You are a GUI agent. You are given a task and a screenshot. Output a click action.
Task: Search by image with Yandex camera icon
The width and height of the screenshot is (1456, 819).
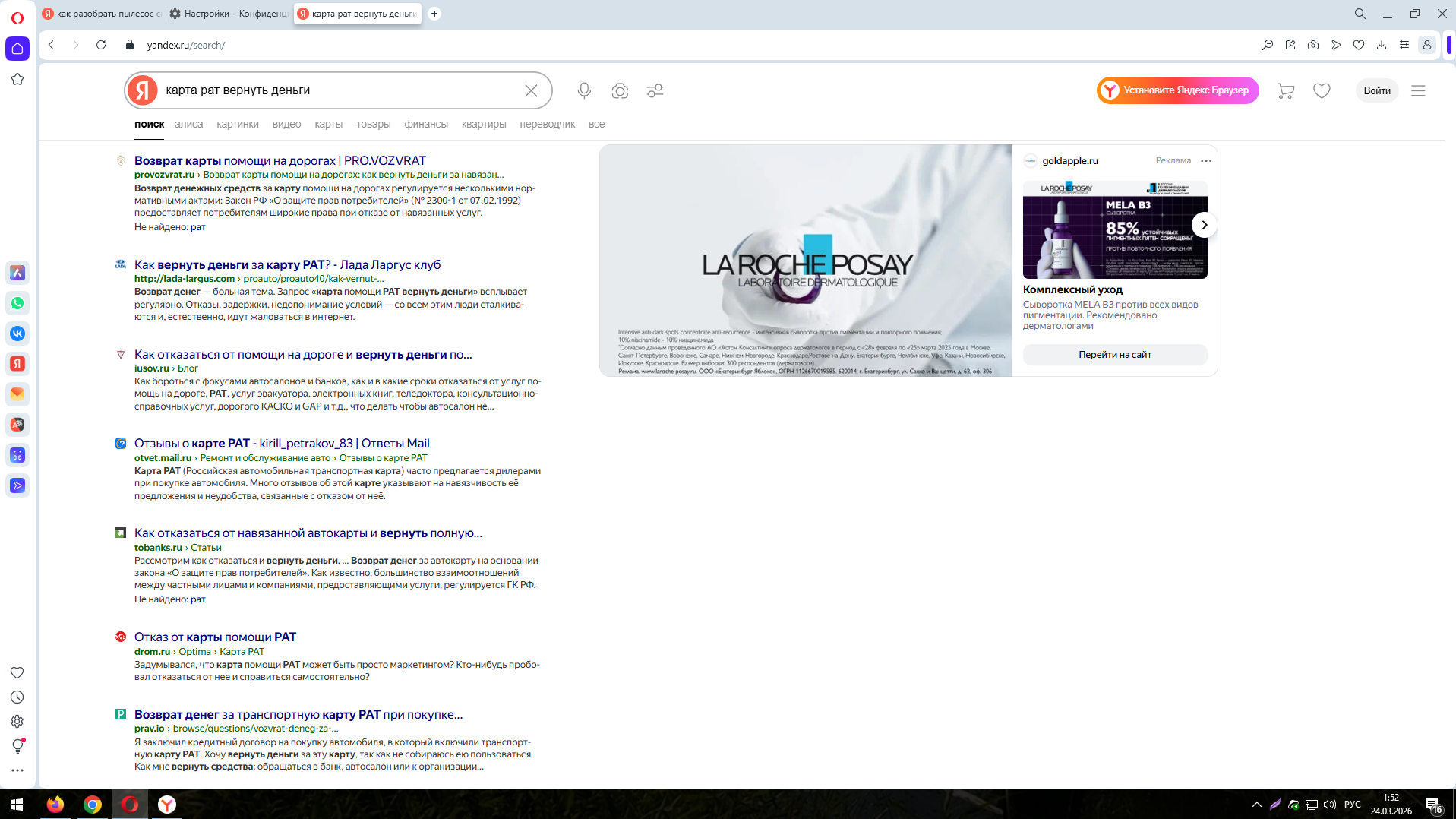pyautogui.click(x=620, y=90)
